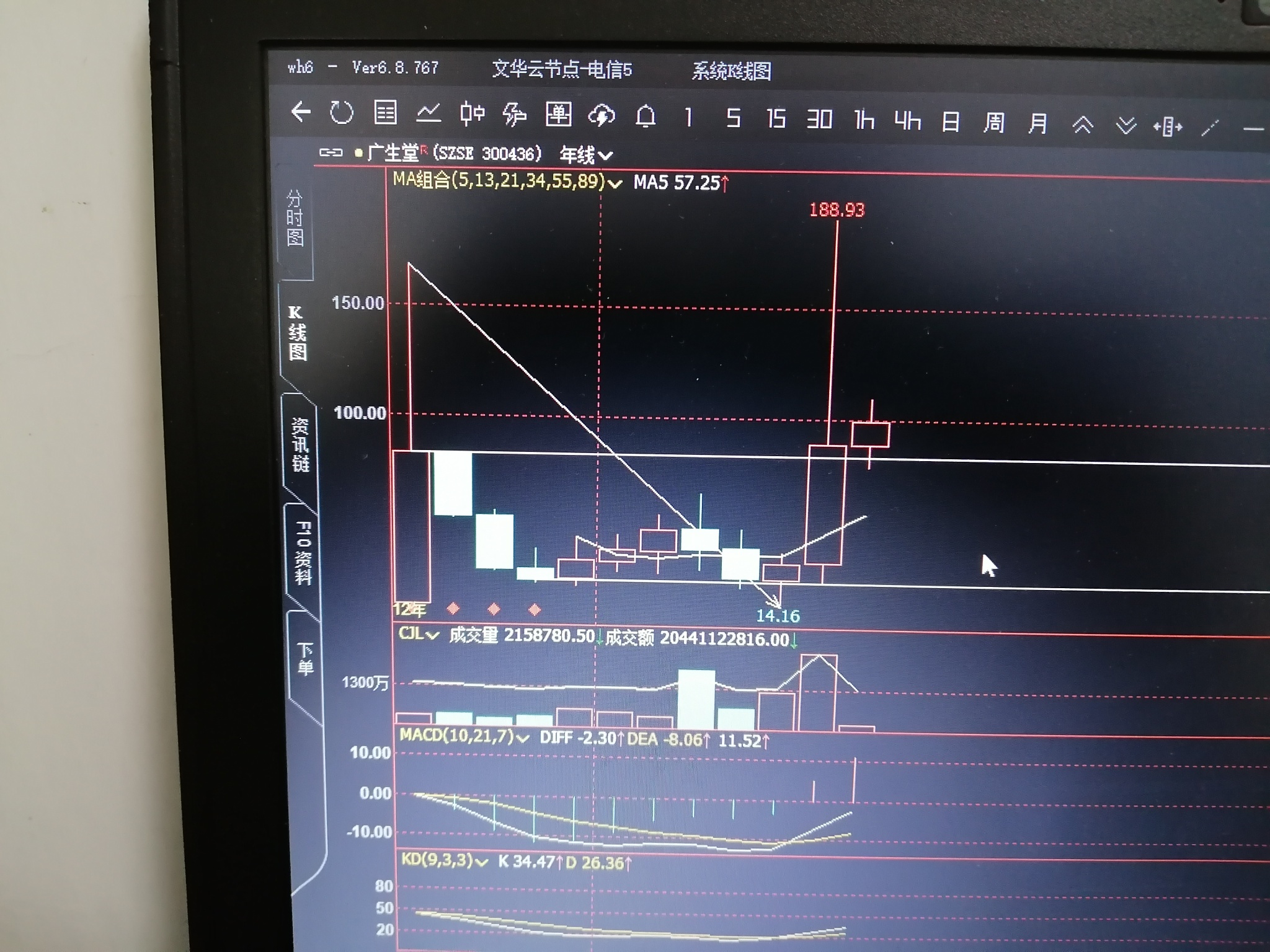Click the back arrow icon
1270x952 pixels.
click(x=301, y=112)
